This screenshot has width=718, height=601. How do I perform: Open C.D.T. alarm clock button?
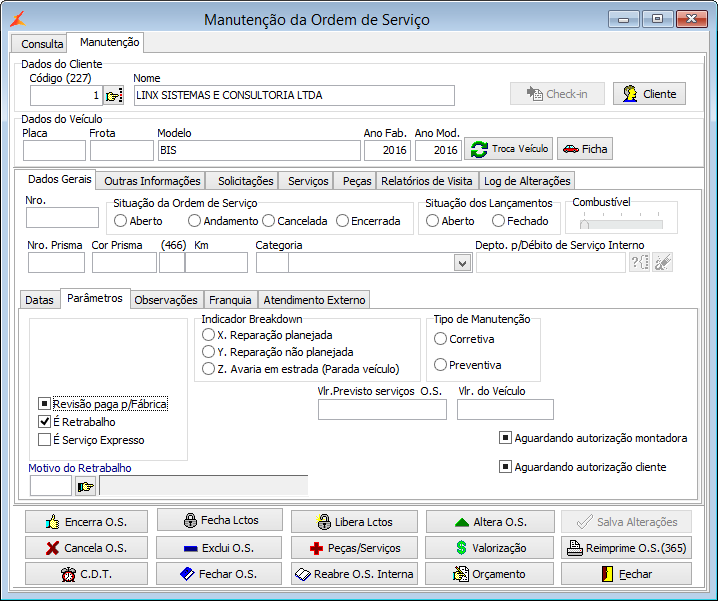[85, 574]
